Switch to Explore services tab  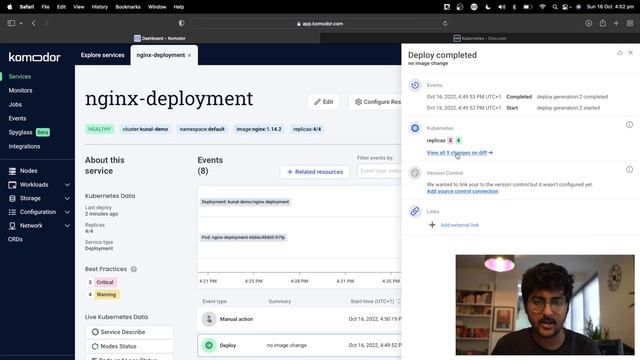(x=102, y=55)
